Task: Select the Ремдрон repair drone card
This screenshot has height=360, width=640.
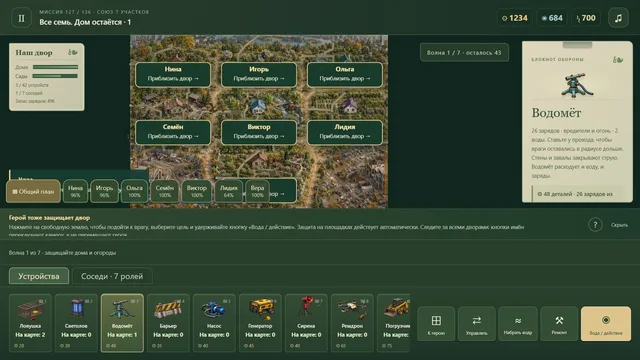Action: [x=352, y=322]
